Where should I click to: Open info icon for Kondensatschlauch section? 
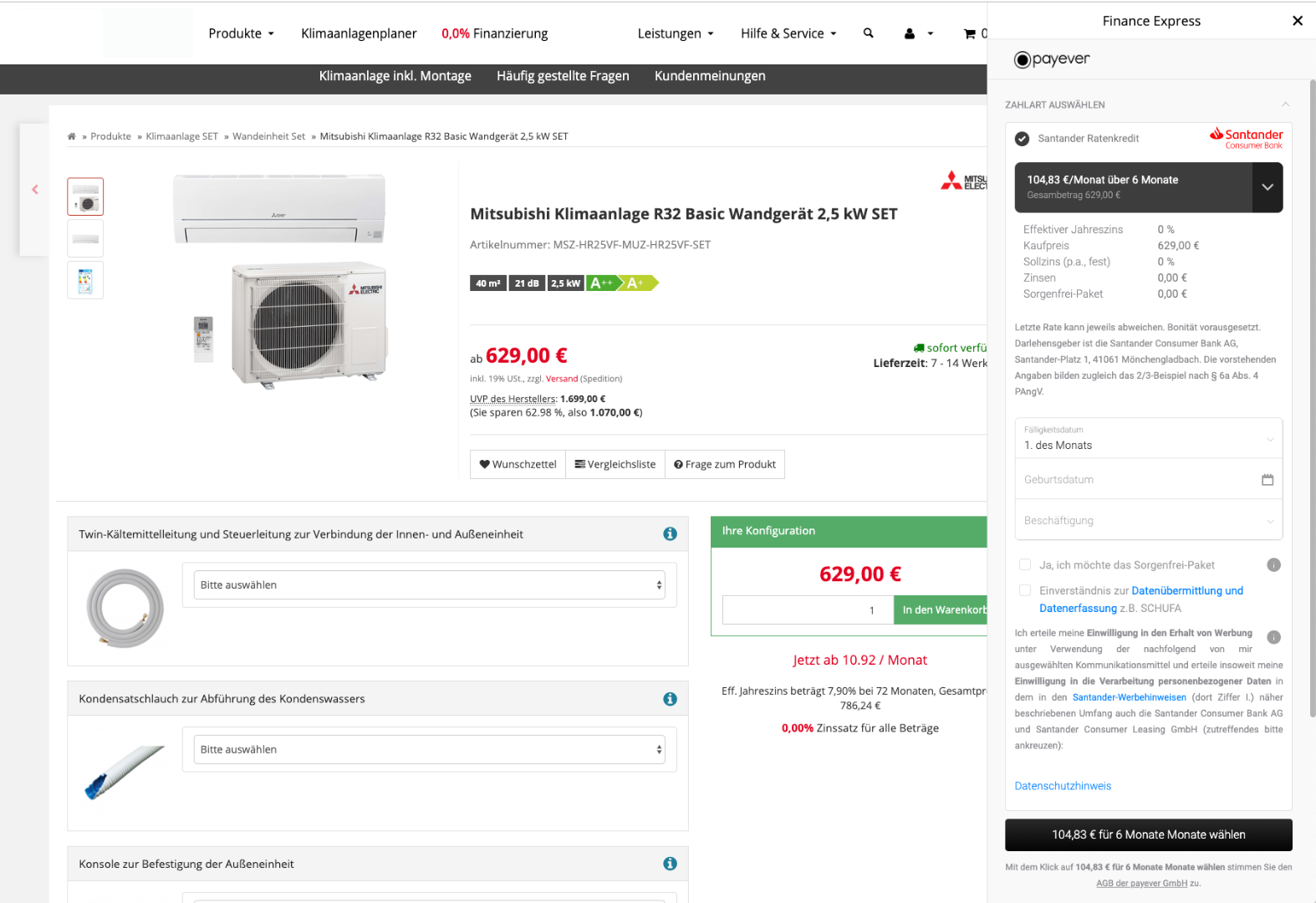[670, 699]
